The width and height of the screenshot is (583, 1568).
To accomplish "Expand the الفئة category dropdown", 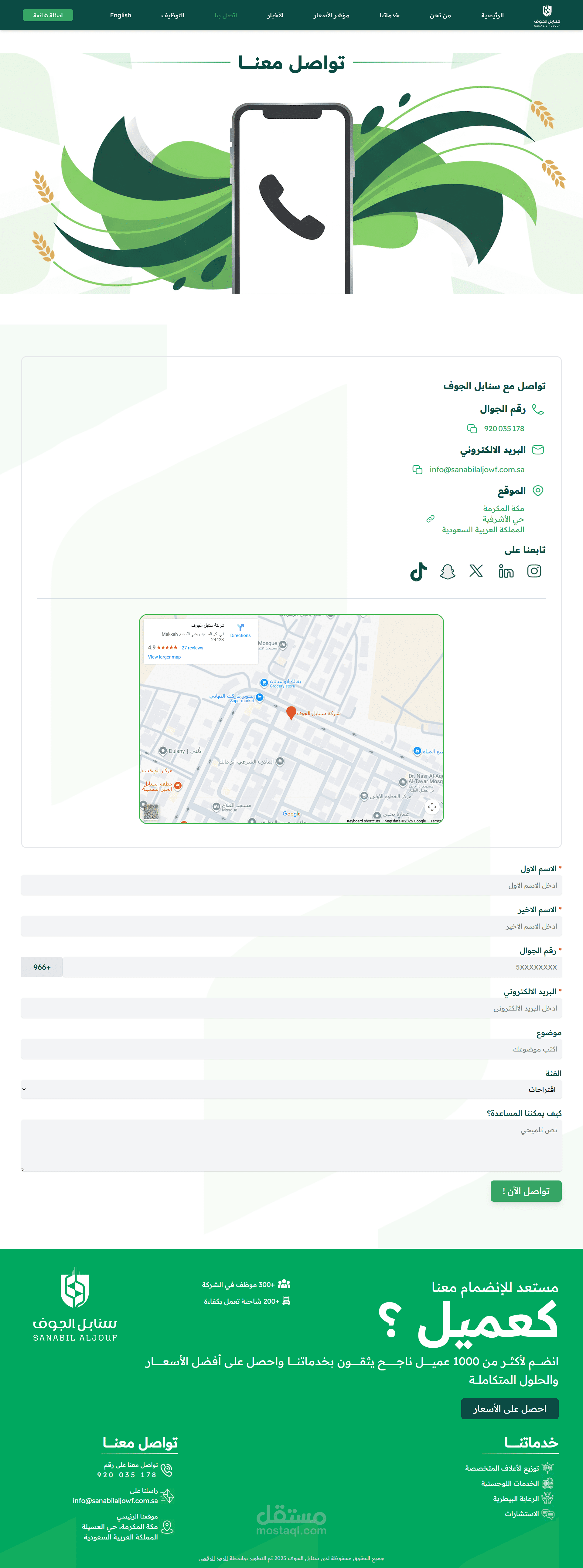I will click(x=291, y=1089).
